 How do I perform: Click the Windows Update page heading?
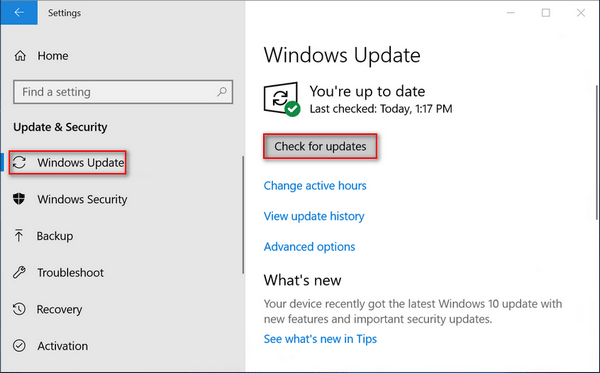(342, 55)
